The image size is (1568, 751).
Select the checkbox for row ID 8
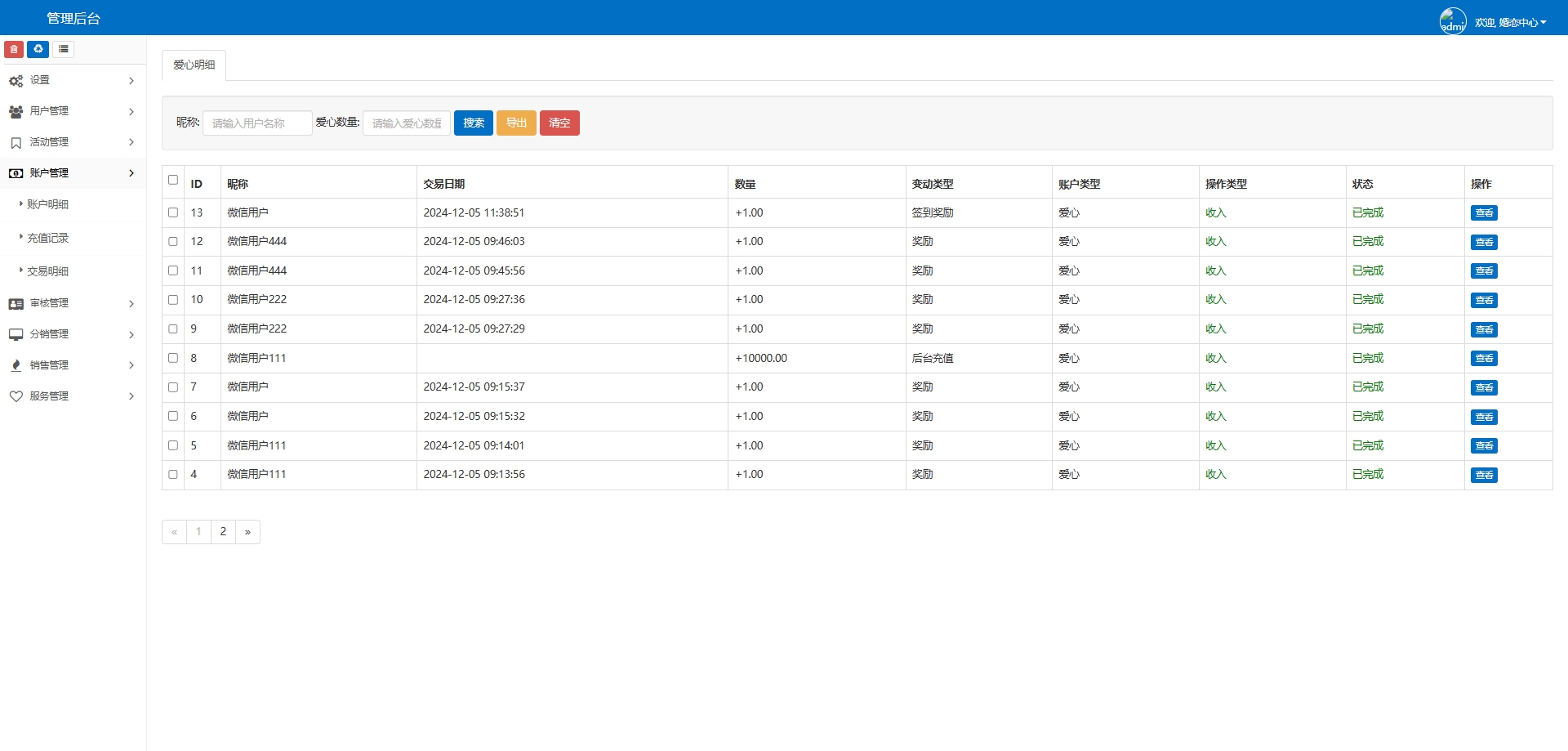pos(173,358)
